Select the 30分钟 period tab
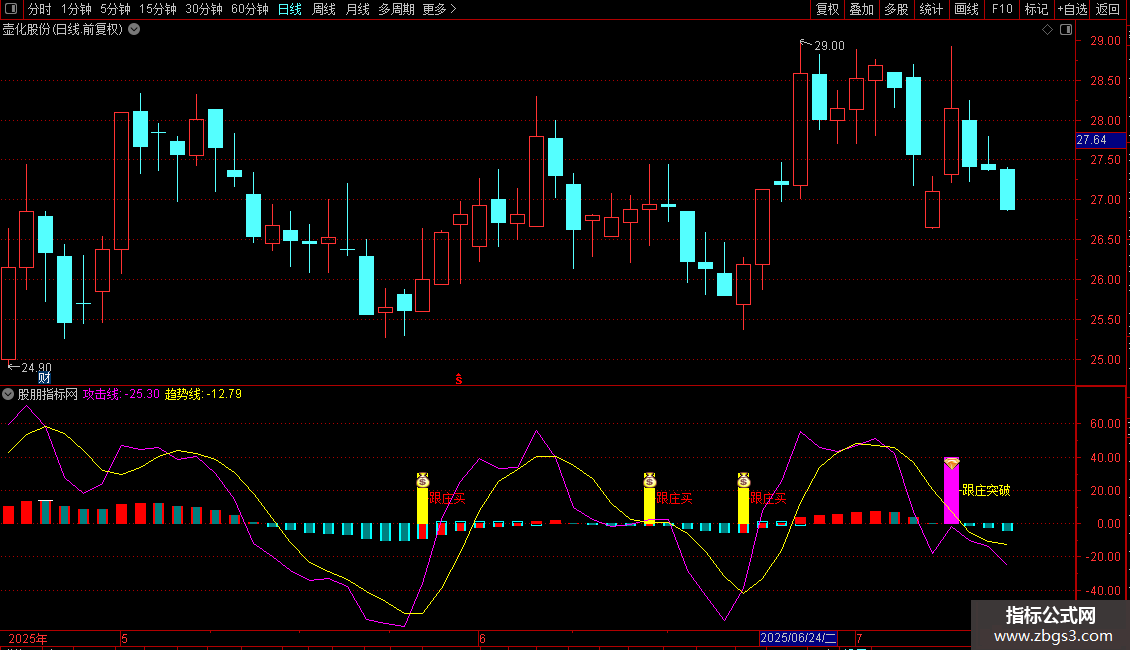The height and width of the screenshot is (650, 1130). pos(204,9)
